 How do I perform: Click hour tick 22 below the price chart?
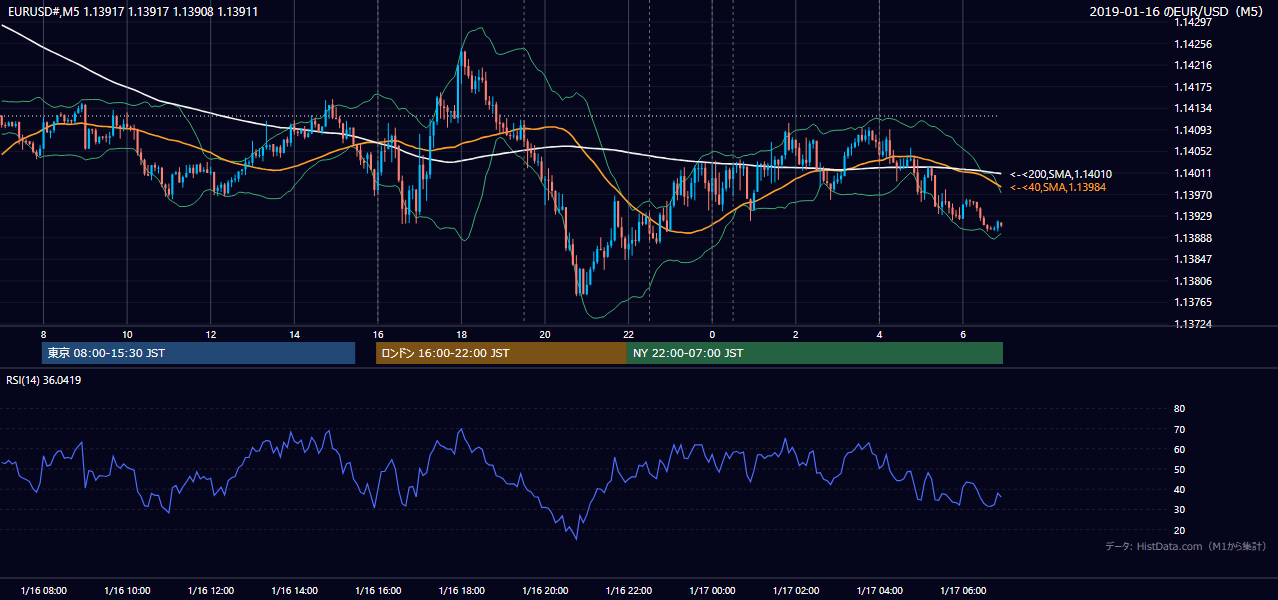[x=629, y=334]
